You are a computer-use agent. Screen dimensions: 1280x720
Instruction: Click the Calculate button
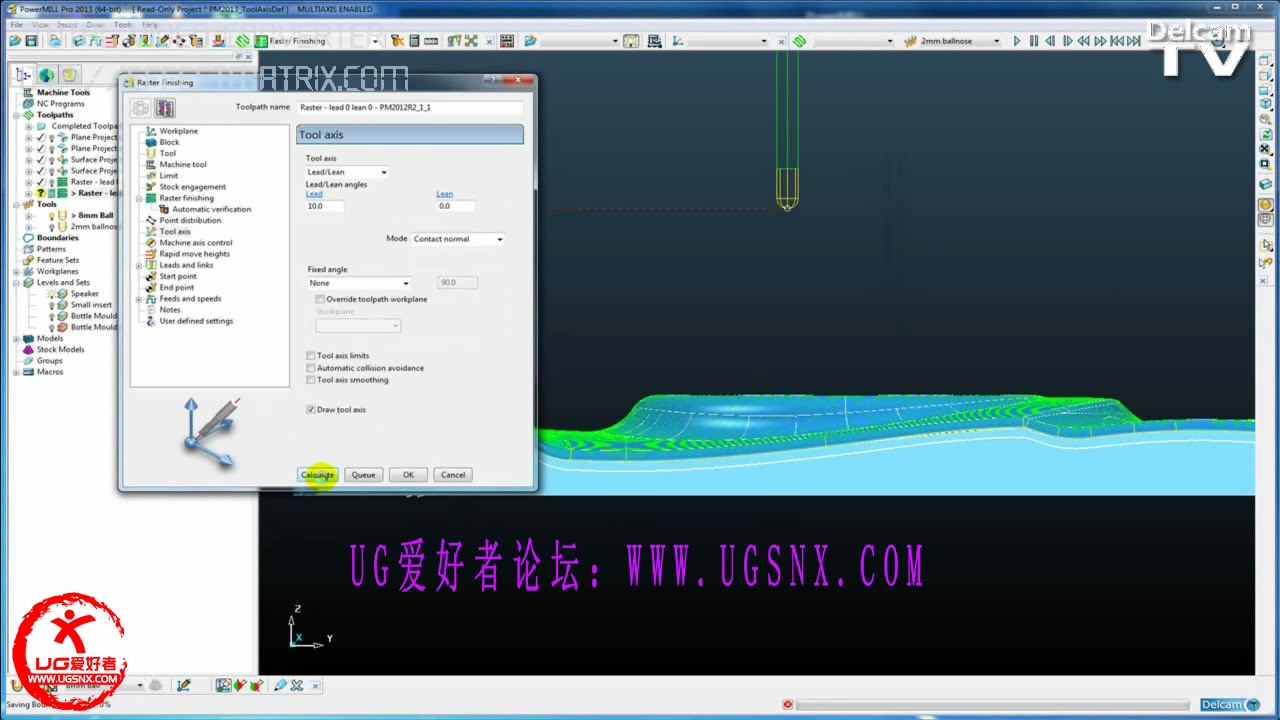[318, 475]
